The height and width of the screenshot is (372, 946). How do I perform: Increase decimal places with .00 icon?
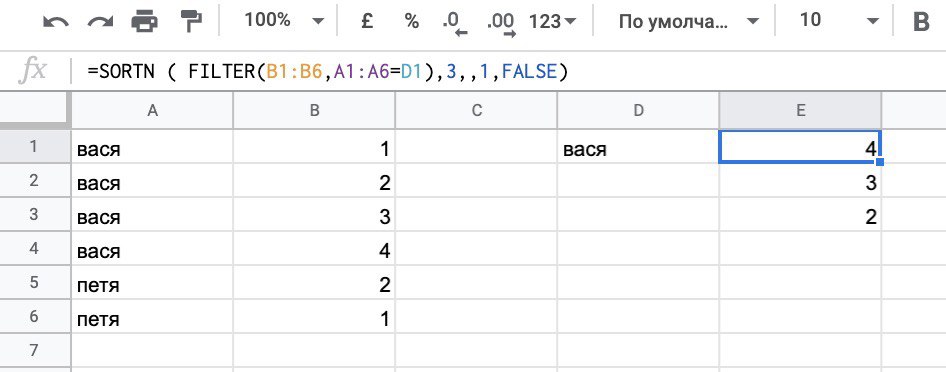[501, 24]
